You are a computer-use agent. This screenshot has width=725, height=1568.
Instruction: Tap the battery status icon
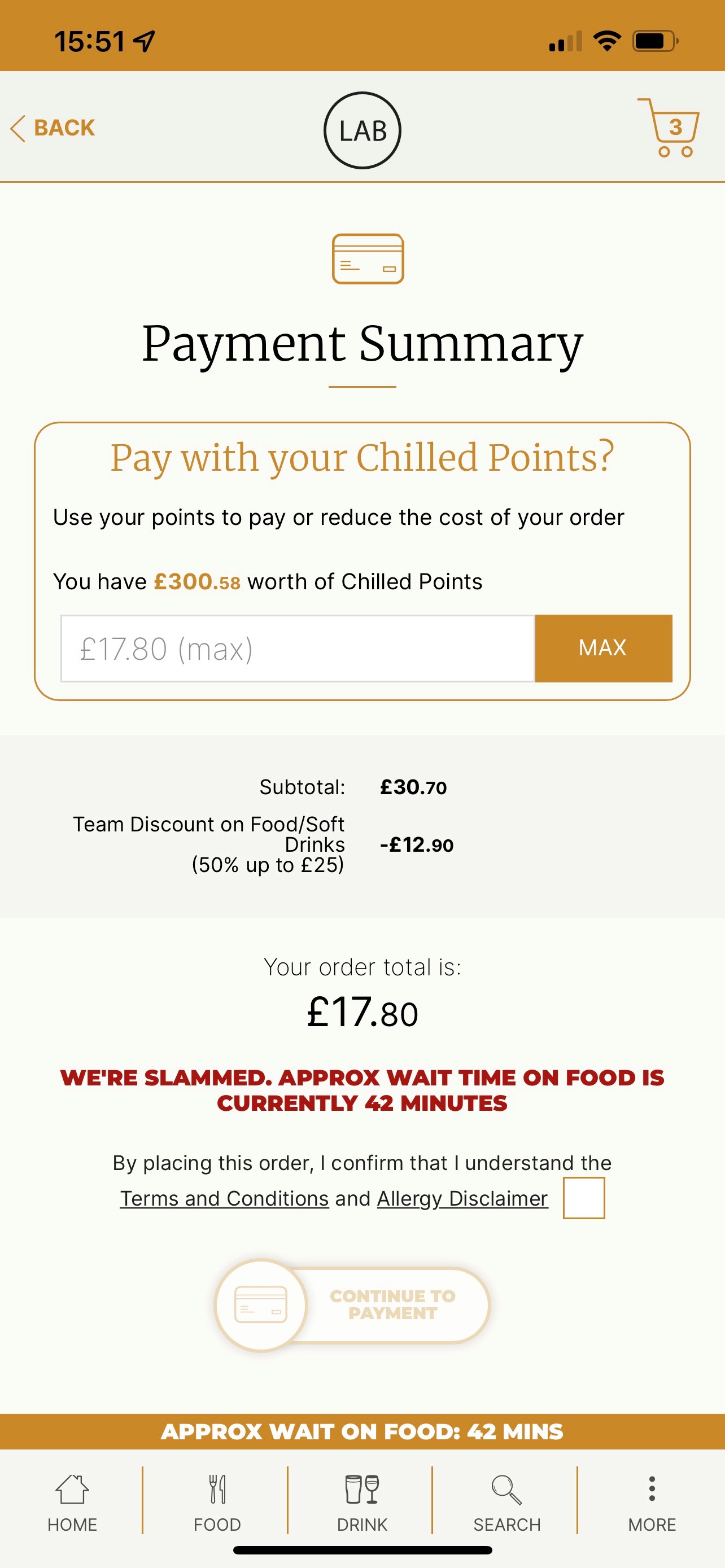coord(654,41)
